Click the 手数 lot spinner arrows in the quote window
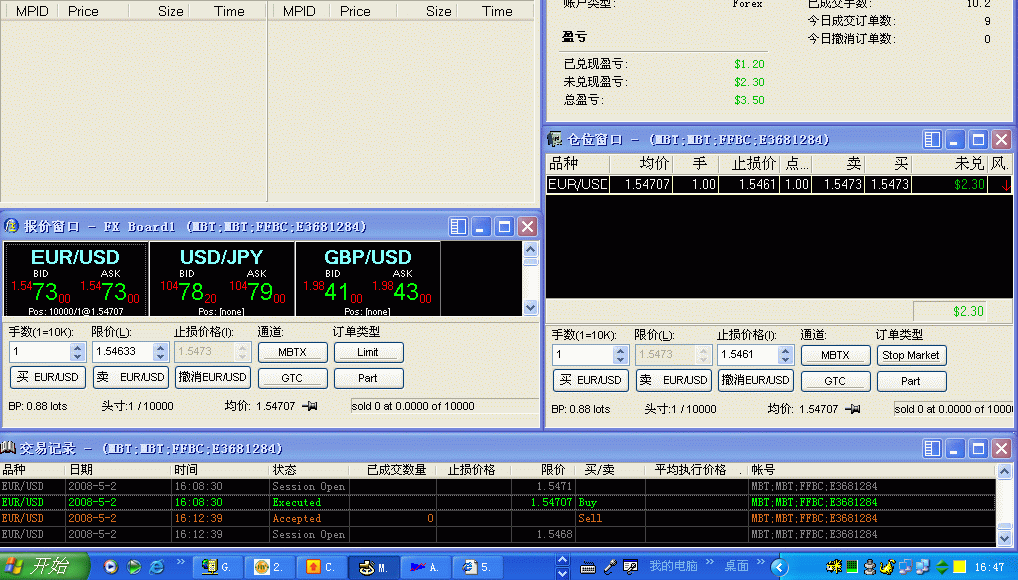Image resolution: width=1018 pixels, height=580 pixels. [77, 352]
